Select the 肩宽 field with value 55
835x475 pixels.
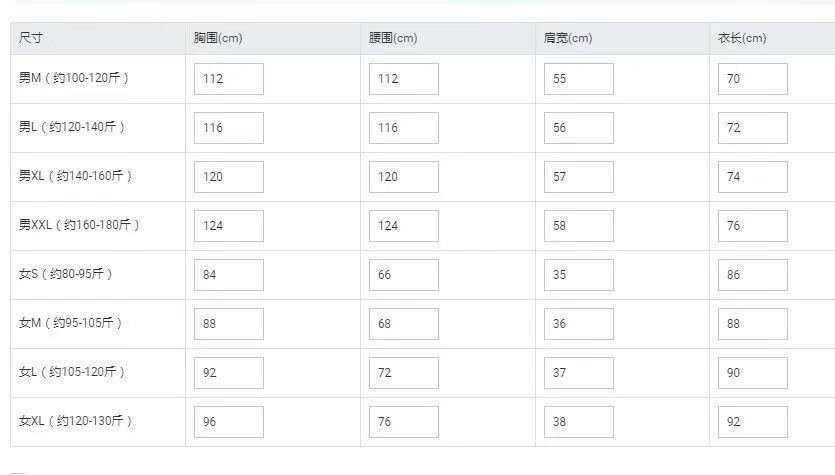click(578, 79)
